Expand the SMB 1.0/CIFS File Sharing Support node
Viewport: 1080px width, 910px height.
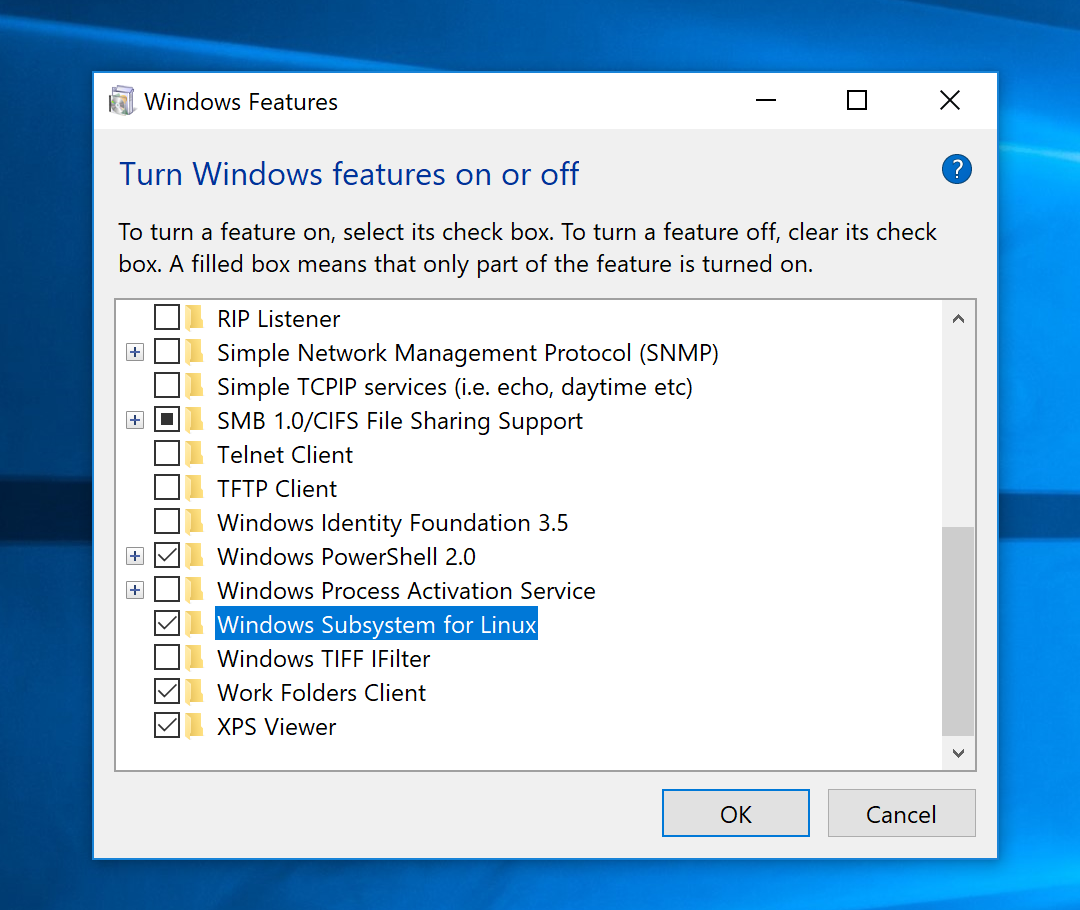pos(135,421)
